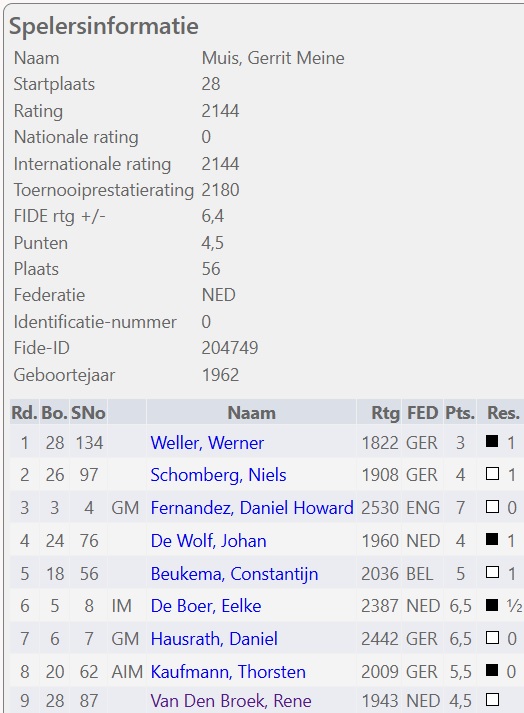This screenshot has width=524, height=713.
Task: Click white piece icon for Schomberg row
Action: pyautogui.click(x=492, y=474)
